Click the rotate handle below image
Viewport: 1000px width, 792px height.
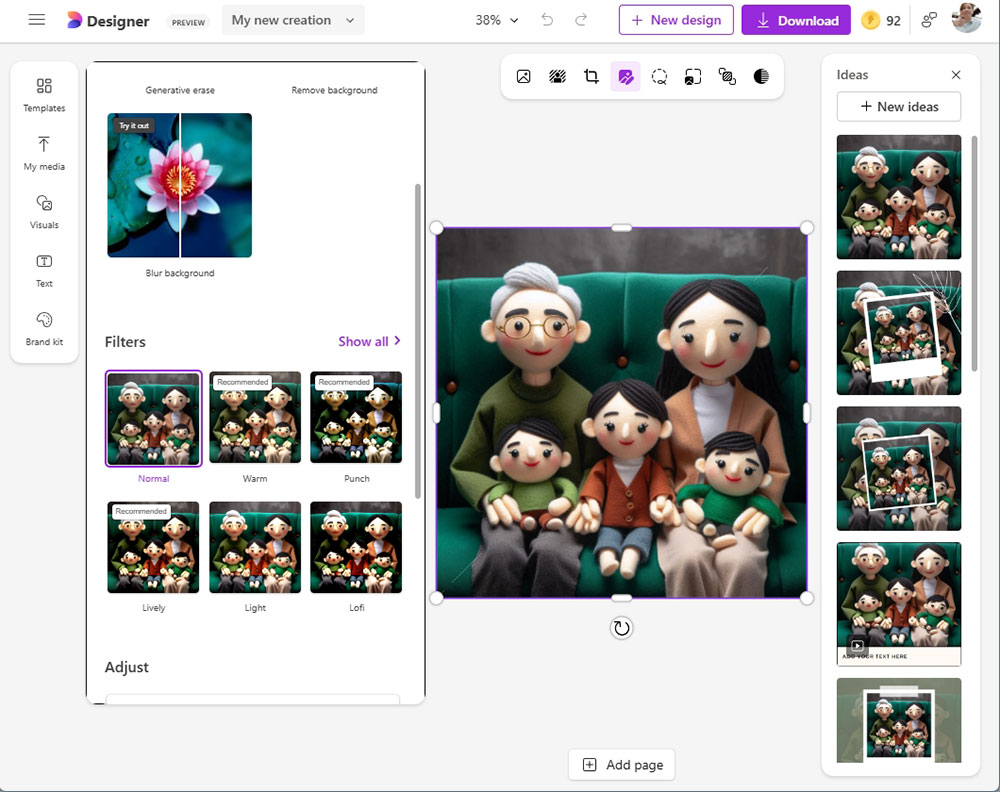621,628
